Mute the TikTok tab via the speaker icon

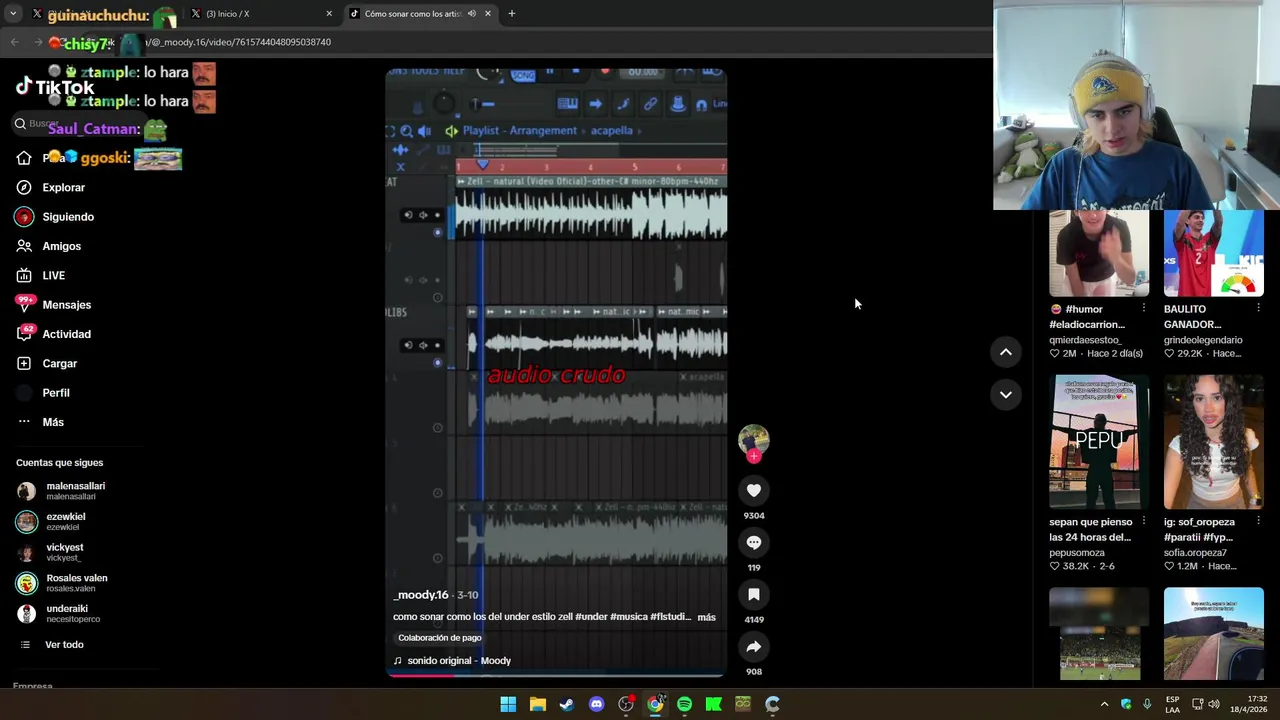(471, 14)
